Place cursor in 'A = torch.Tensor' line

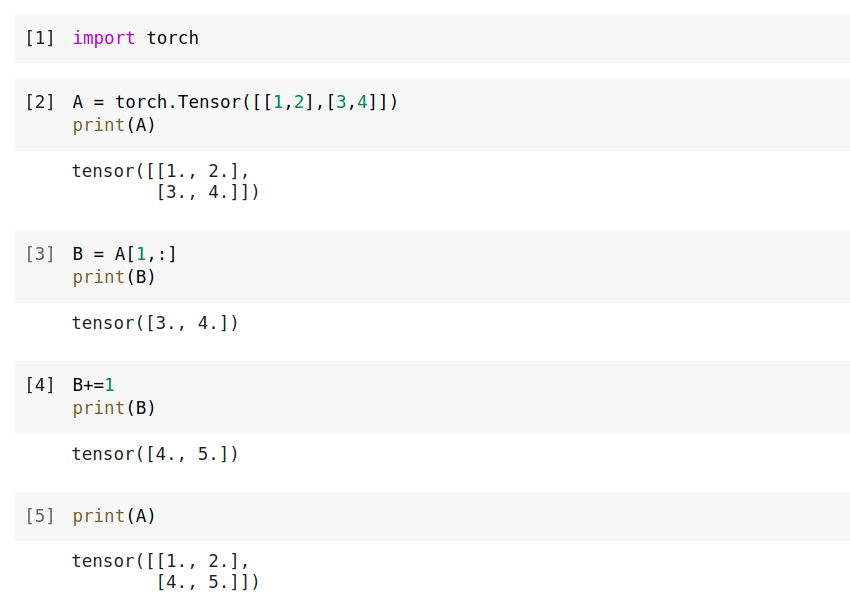pos(235,102)
